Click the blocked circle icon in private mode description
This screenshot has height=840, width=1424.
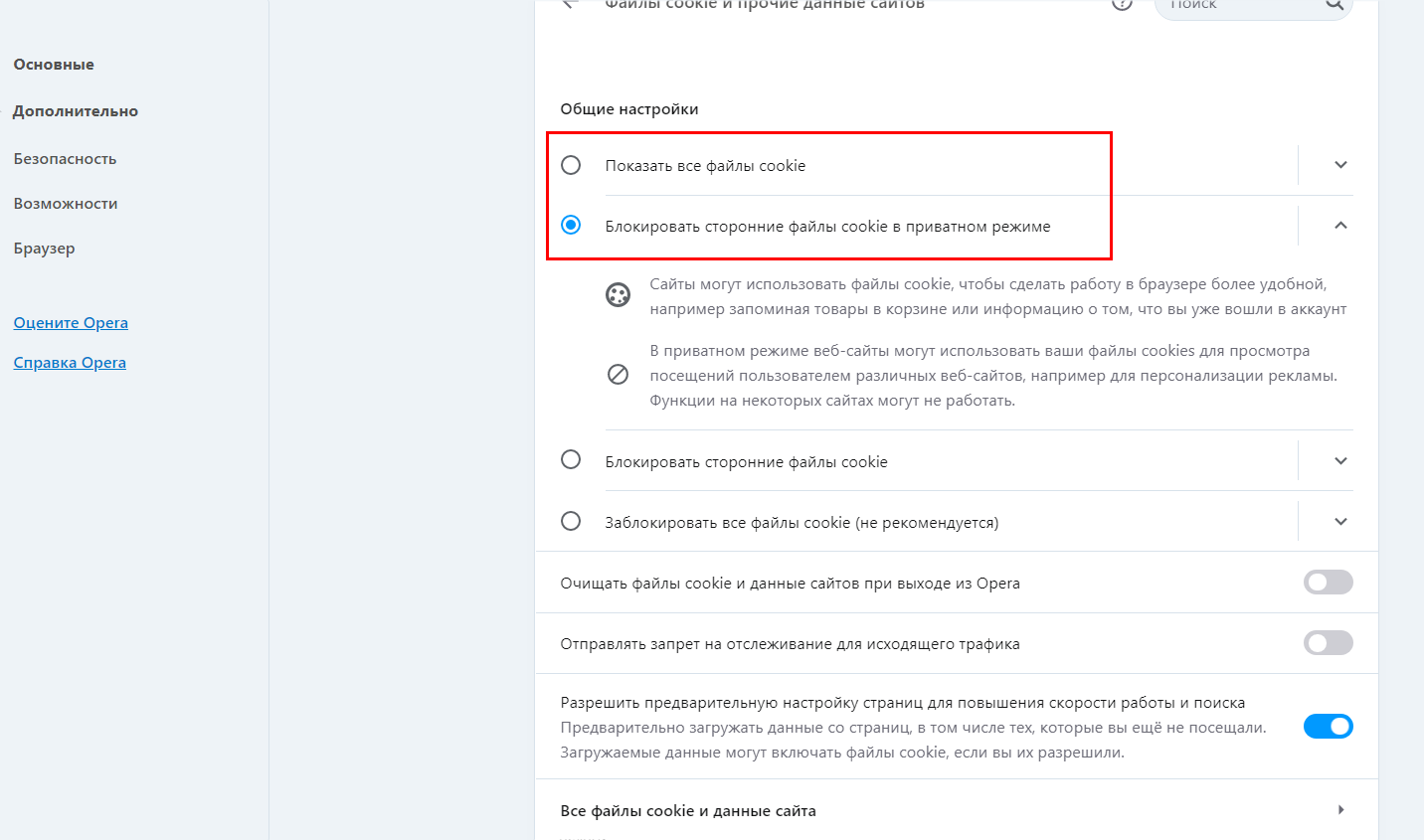click(x=618, y=375)
